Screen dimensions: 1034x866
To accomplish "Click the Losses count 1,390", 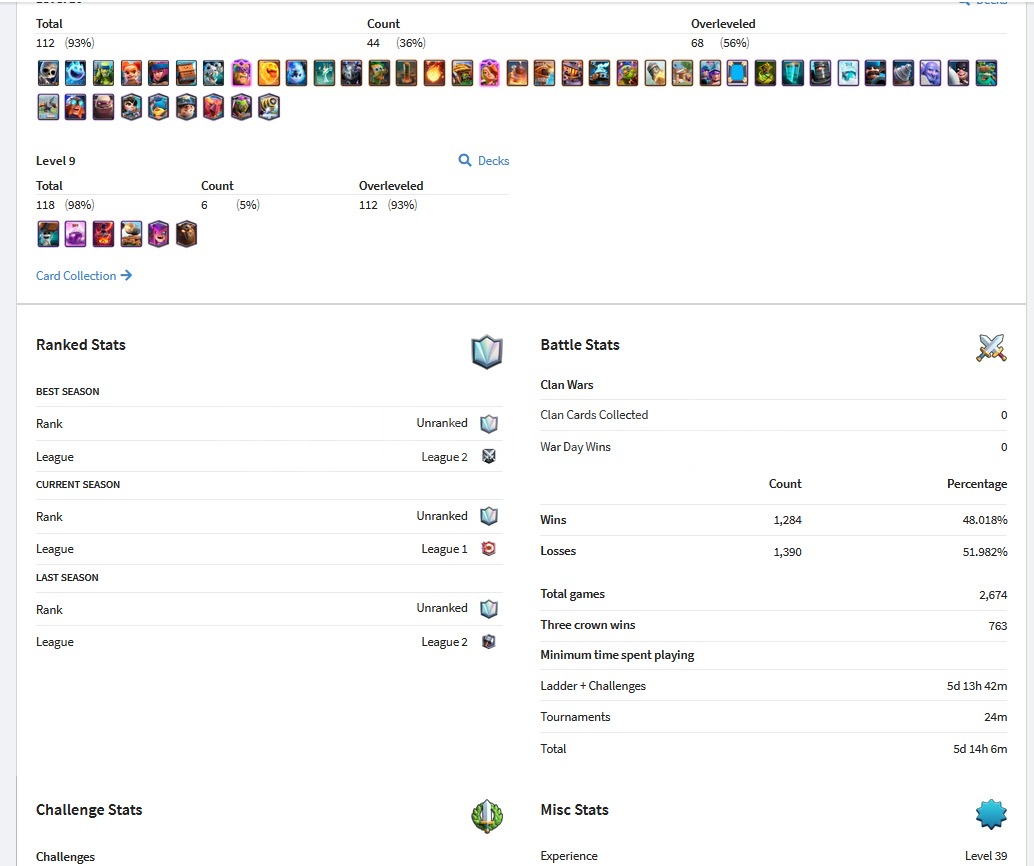I will (787, 551).
